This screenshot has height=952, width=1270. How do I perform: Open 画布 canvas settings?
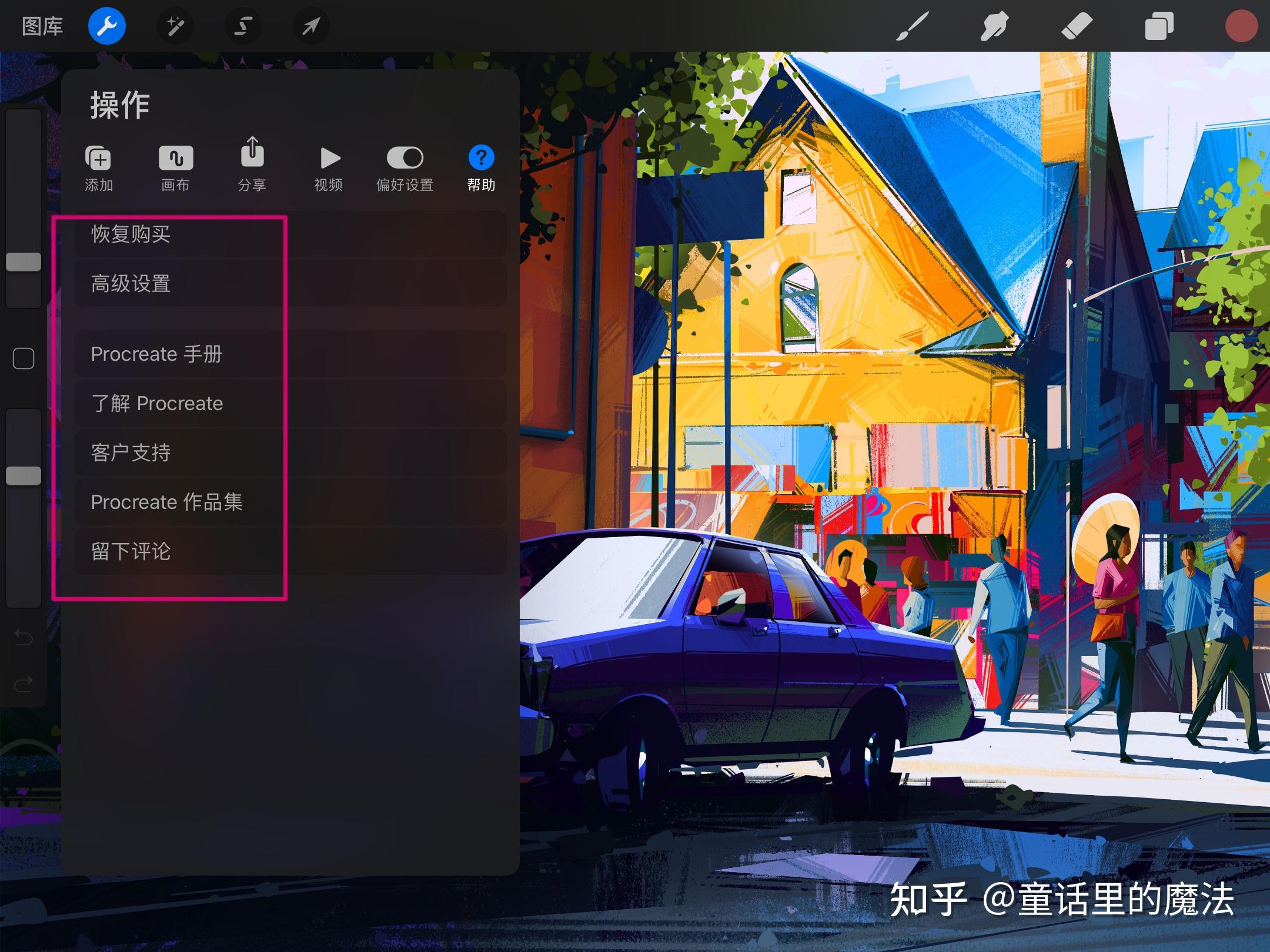176,167
